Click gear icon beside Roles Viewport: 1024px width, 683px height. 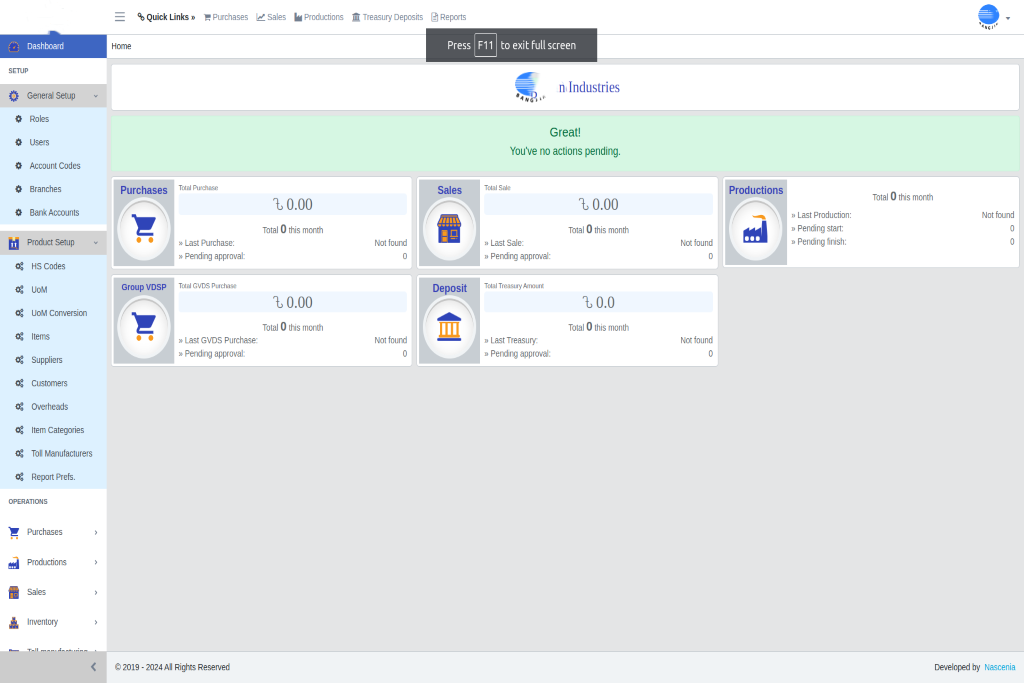coord(18,119)
